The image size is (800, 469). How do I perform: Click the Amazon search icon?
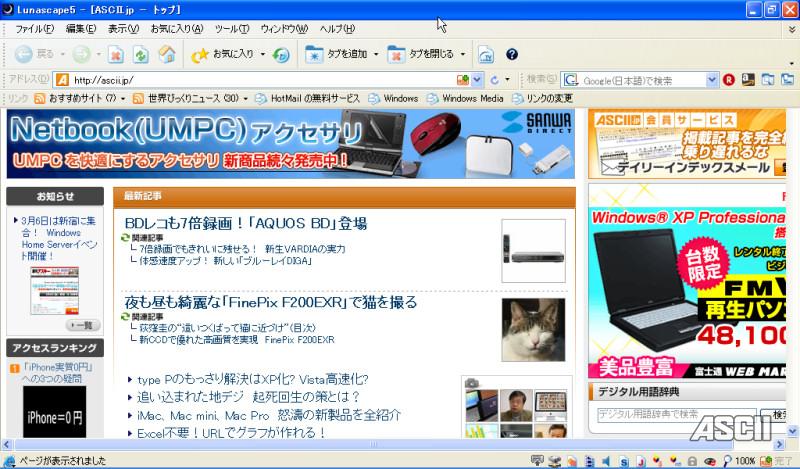[748, 80]
